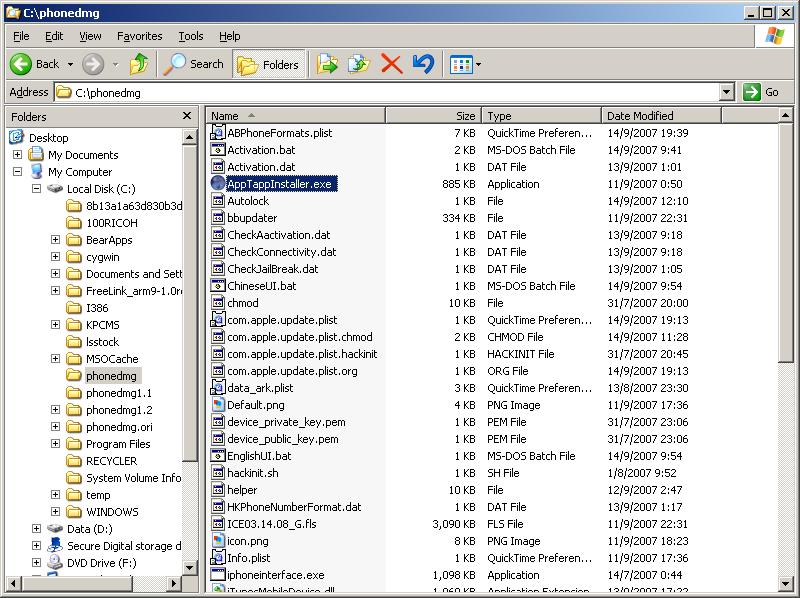Expand the Program Files folder node
800x598 pixels.
click(55, 443)
